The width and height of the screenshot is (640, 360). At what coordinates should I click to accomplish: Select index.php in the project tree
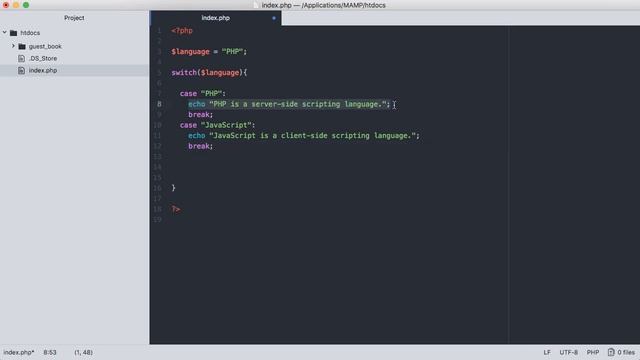click(x=43, y=70)
